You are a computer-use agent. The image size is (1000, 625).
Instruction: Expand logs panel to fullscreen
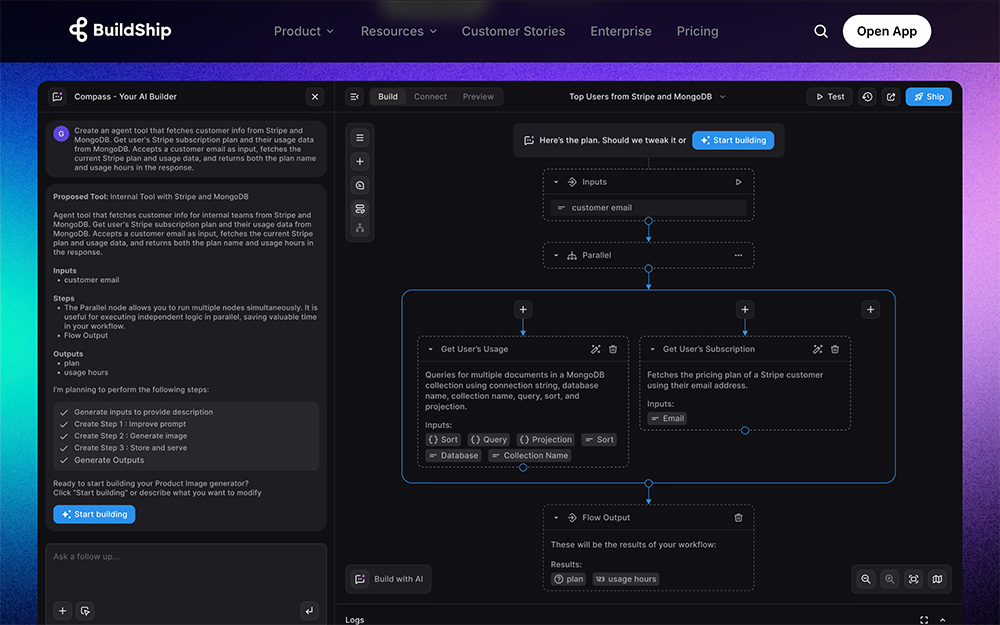923,620
